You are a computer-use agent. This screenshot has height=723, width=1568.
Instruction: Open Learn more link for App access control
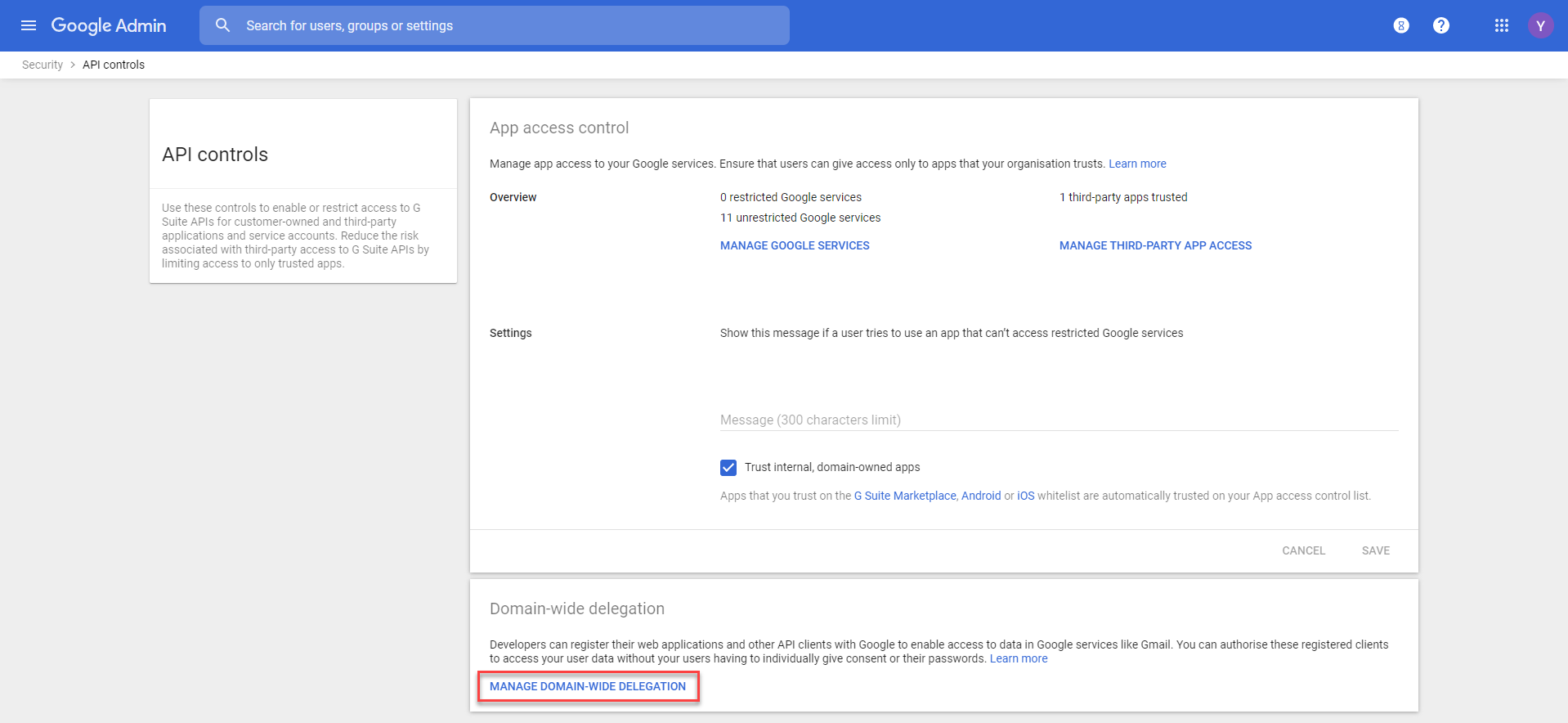[1137, 164]
